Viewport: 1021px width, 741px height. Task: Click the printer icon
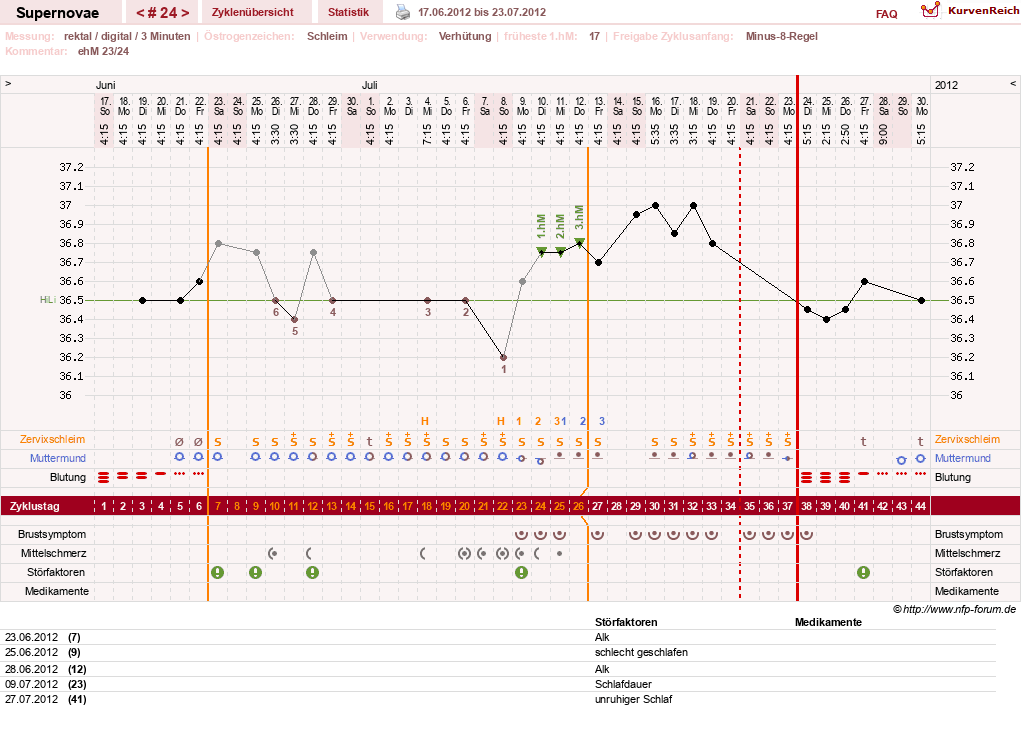(x=403, y=12)
